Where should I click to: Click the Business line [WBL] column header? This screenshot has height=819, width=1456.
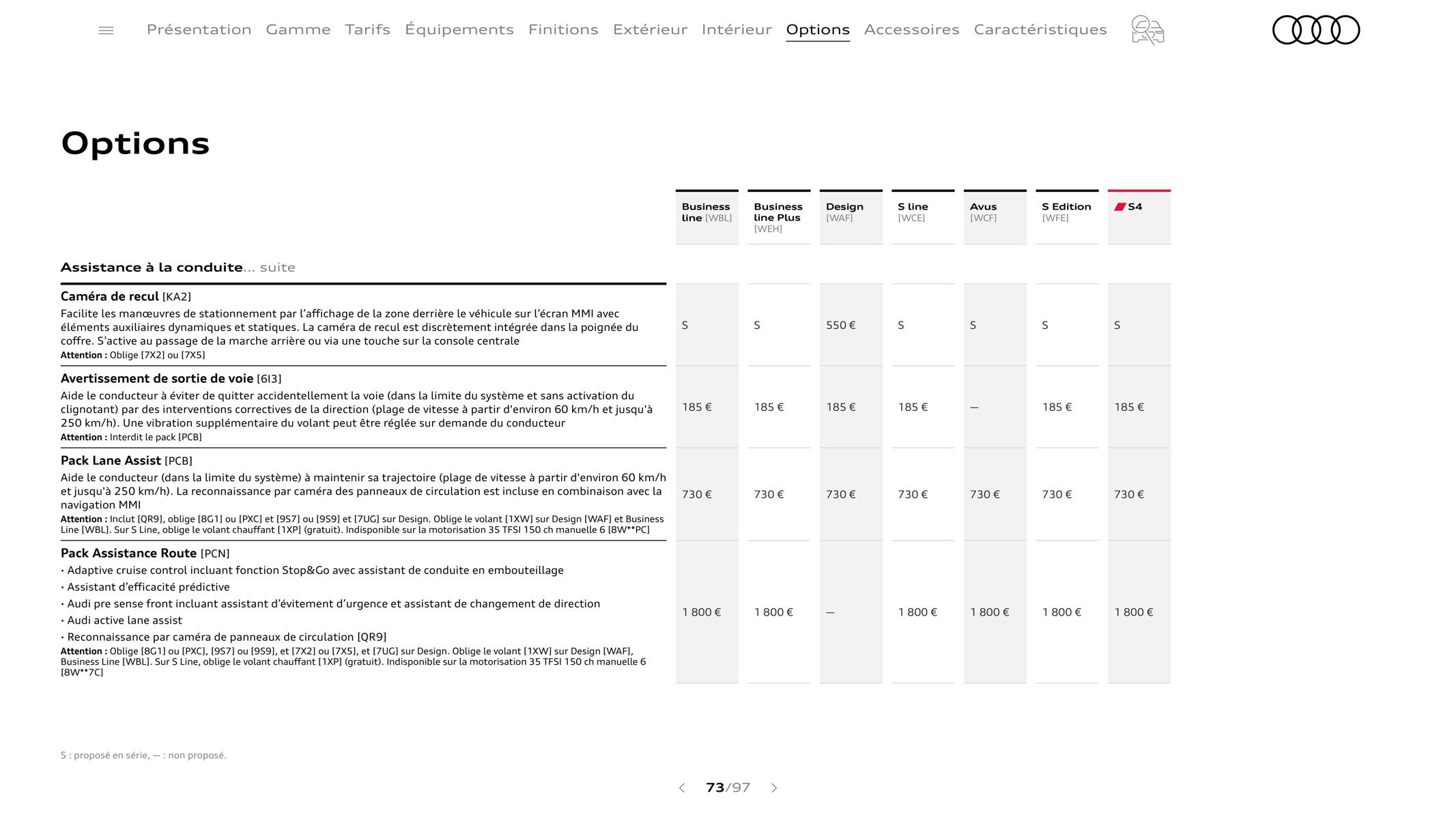click(707, 217)
